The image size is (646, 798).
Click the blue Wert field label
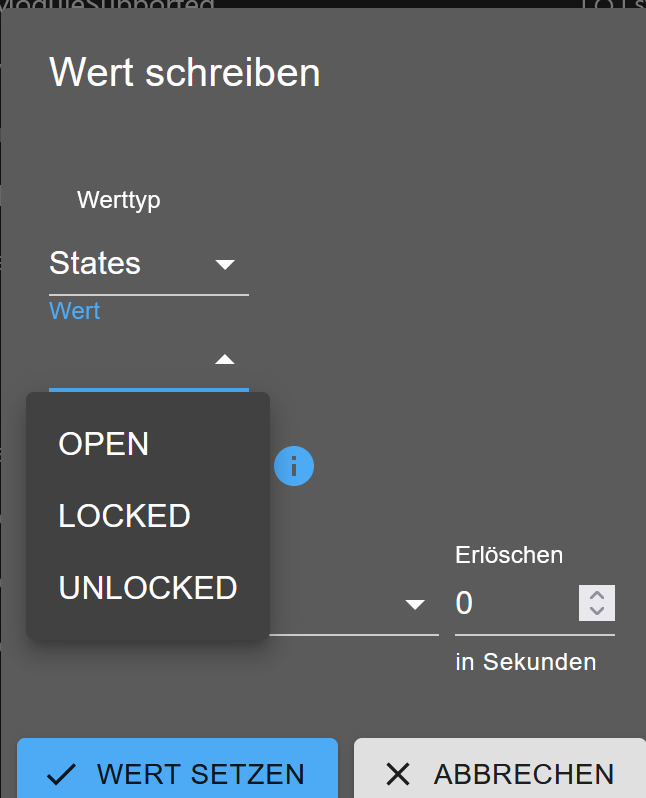coord(75,310)
